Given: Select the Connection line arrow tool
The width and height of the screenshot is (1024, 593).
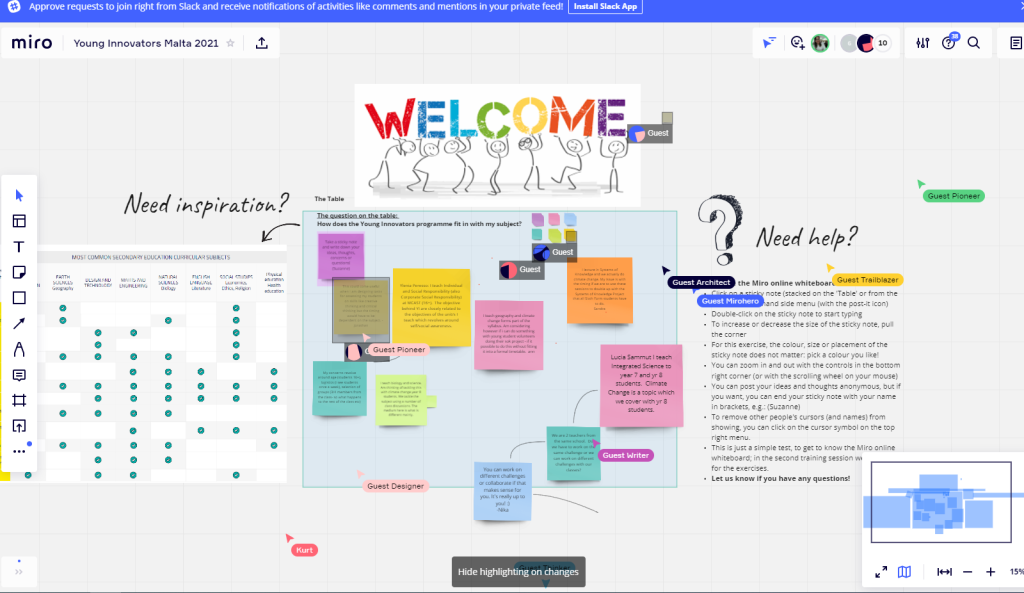Looking at the screenshot, I should [19, 323].
